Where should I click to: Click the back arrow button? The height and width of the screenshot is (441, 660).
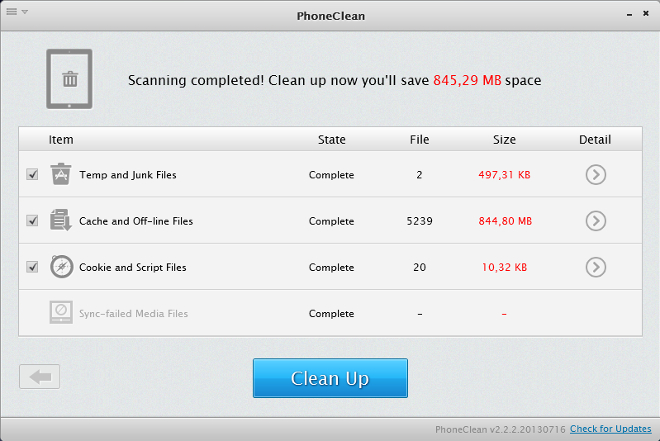[x=40, y=377]
